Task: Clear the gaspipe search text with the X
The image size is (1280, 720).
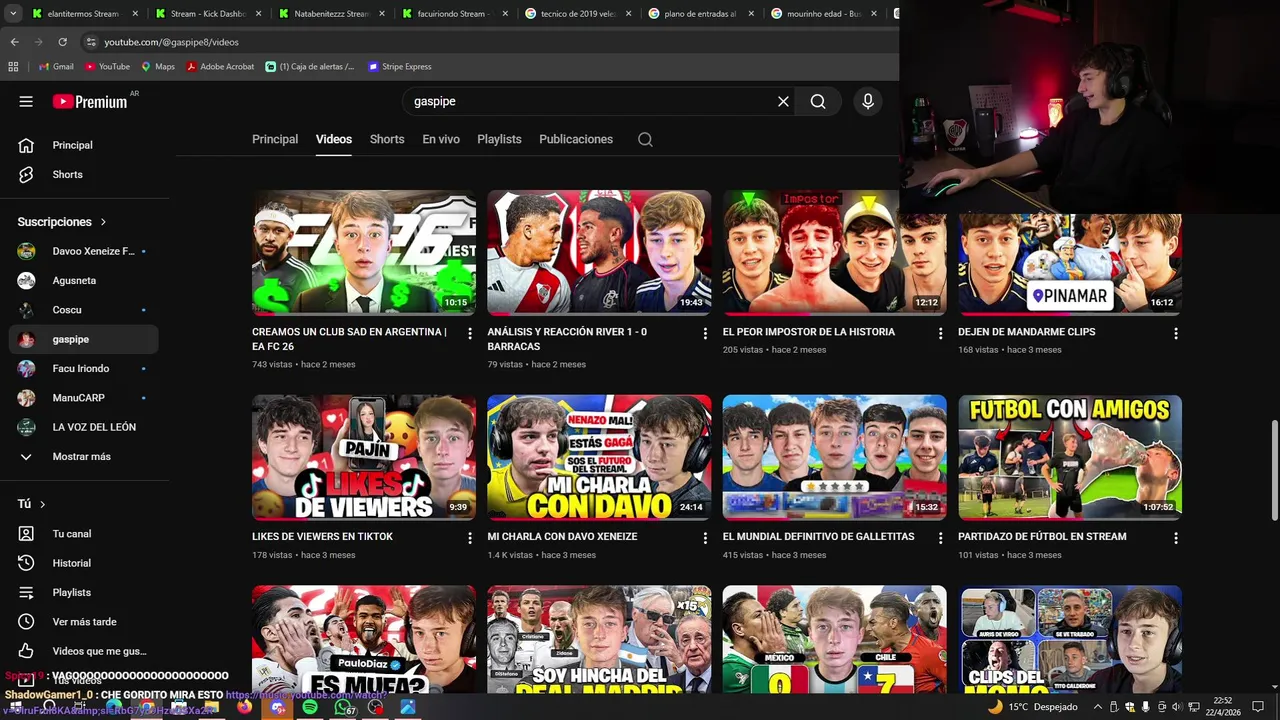Action: point(783,101)
